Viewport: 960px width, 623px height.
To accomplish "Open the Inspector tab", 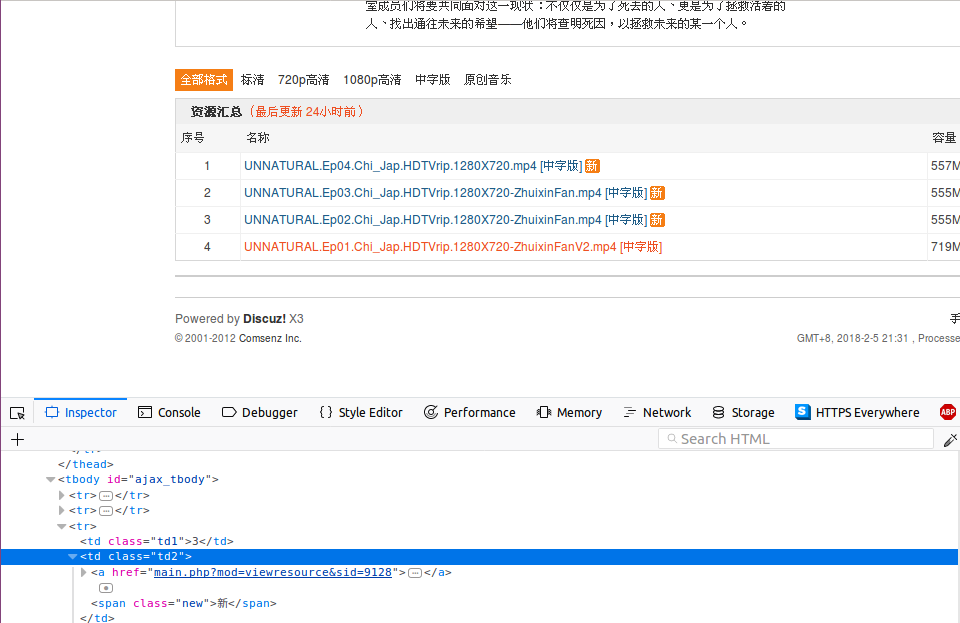I will pyautogui.click(x=81, y=412).
